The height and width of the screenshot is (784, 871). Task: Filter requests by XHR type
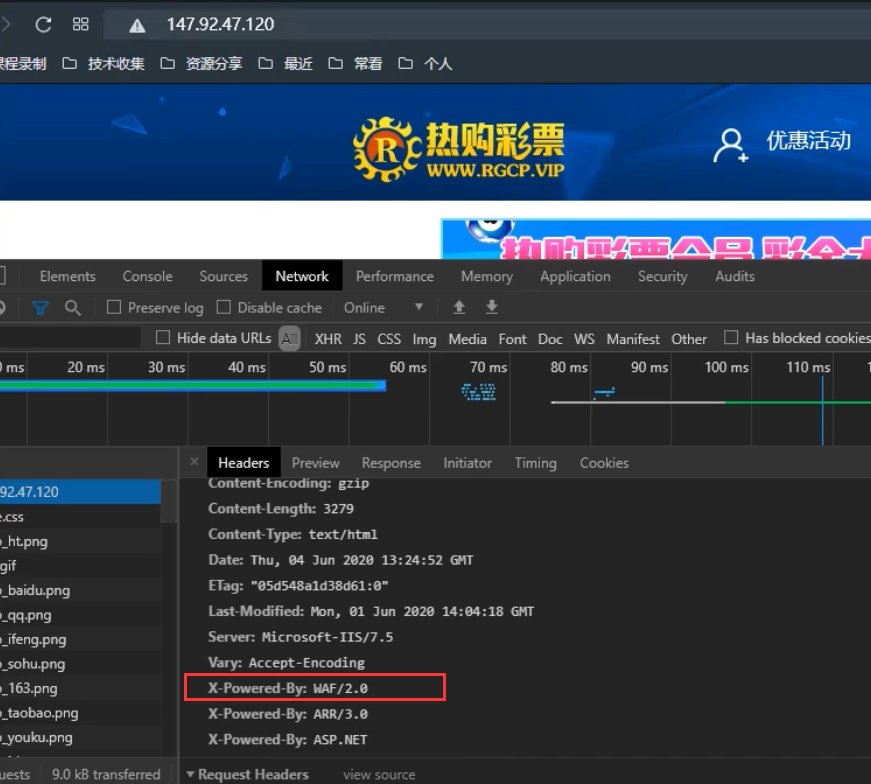click(328, 339)
